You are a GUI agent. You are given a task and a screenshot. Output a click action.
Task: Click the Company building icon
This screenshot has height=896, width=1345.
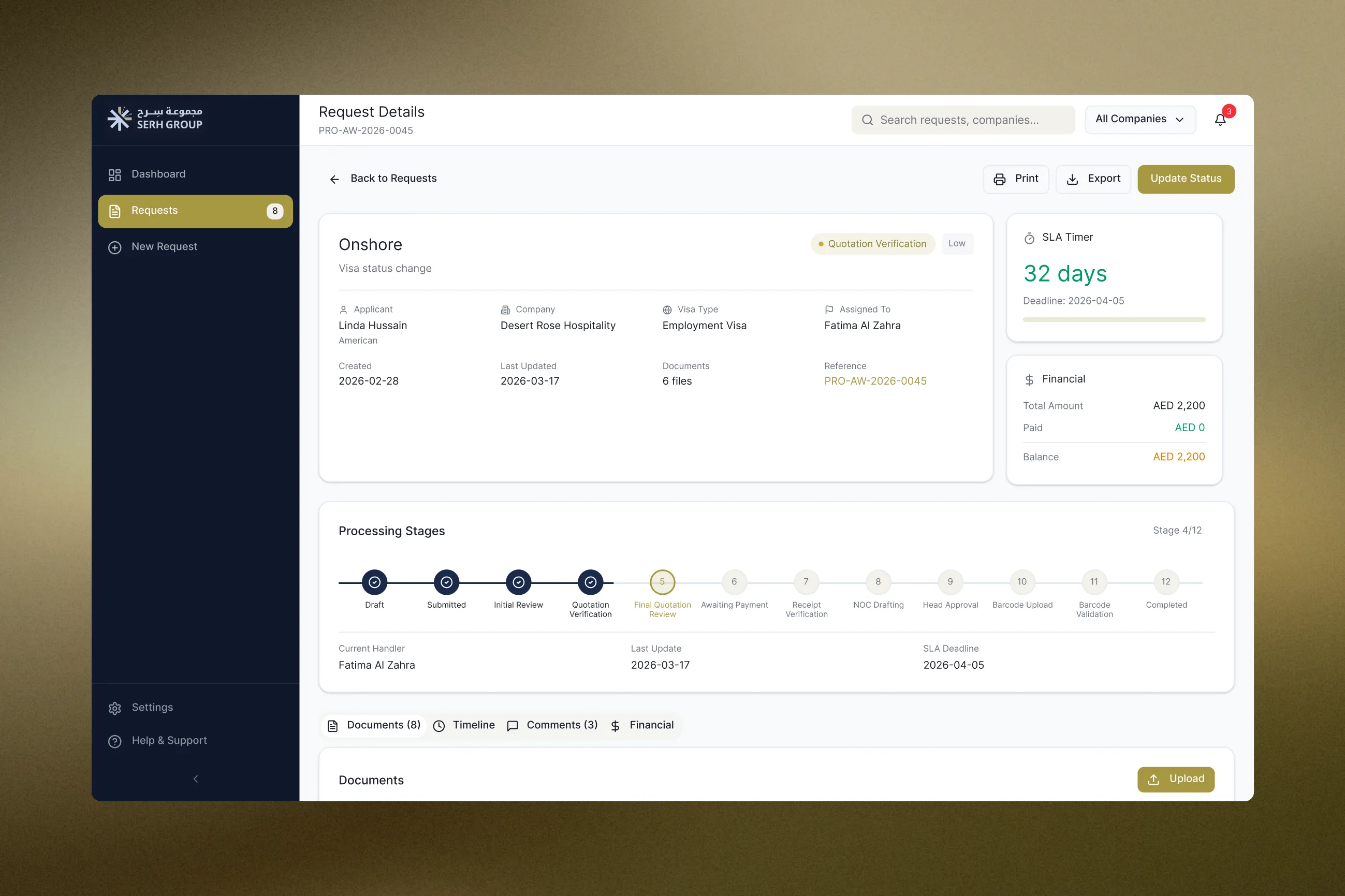[505, 310]
